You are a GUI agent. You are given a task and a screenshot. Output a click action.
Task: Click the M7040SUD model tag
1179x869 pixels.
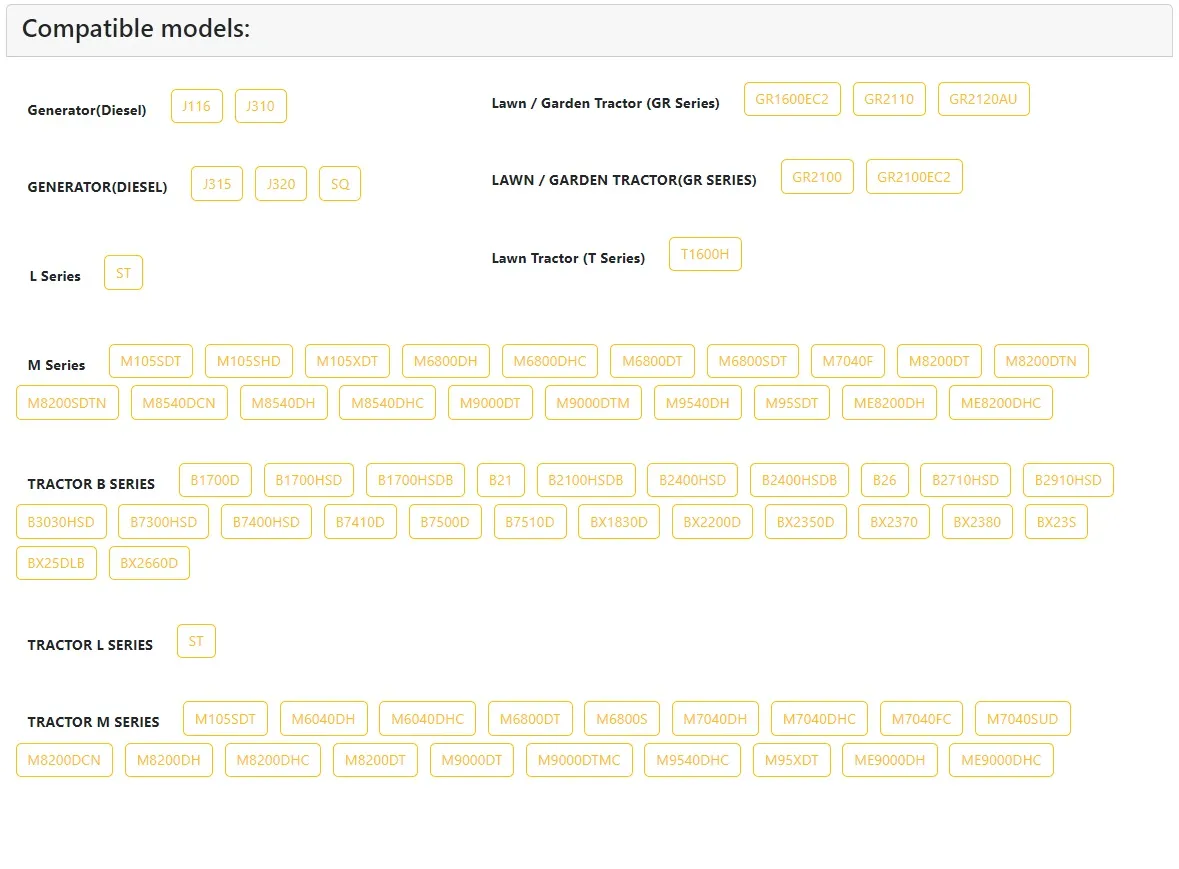1022,719
